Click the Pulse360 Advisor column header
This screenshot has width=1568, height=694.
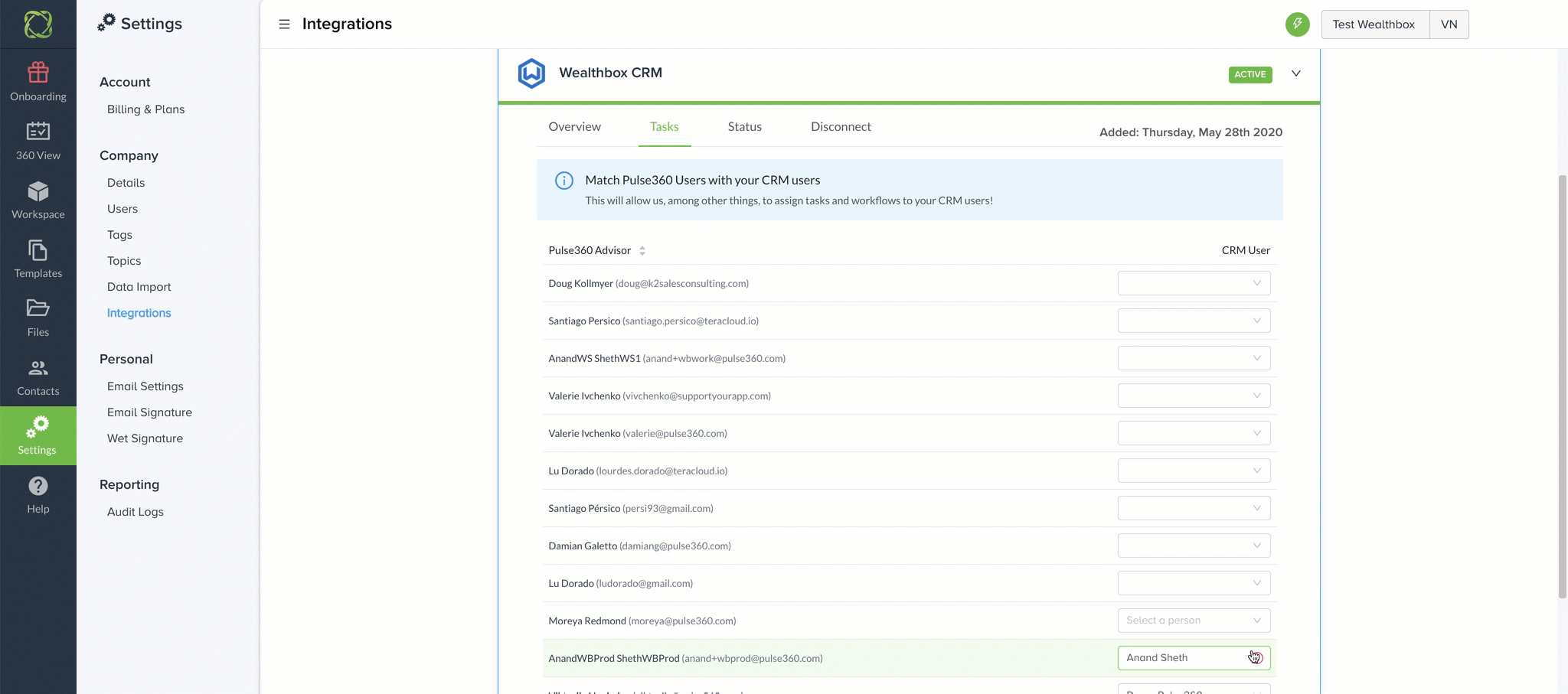590,250
